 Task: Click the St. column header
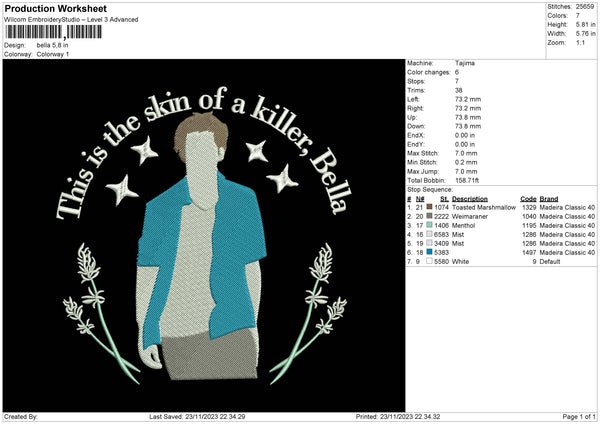pos(444,199)
